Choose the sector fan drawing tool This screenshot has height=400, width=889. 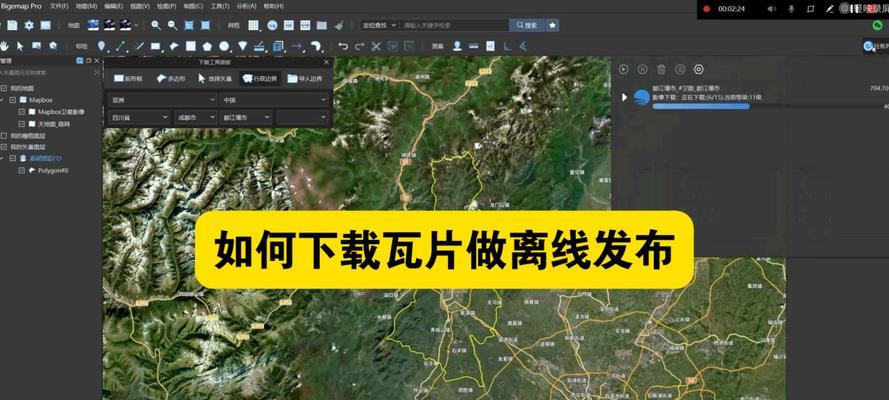click(x=243, y=46)
